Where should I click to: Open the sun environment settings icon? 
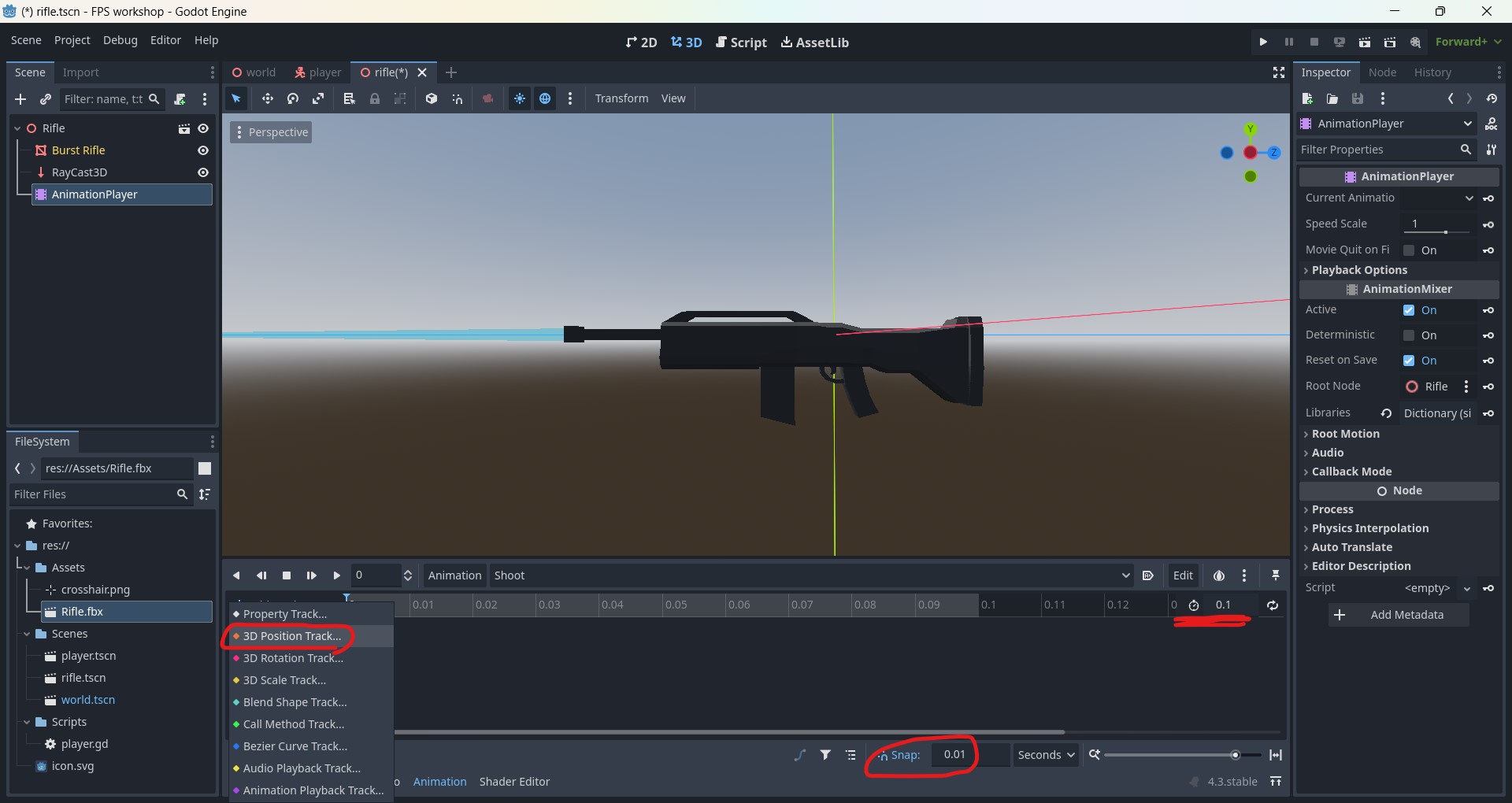coord(520,98)
